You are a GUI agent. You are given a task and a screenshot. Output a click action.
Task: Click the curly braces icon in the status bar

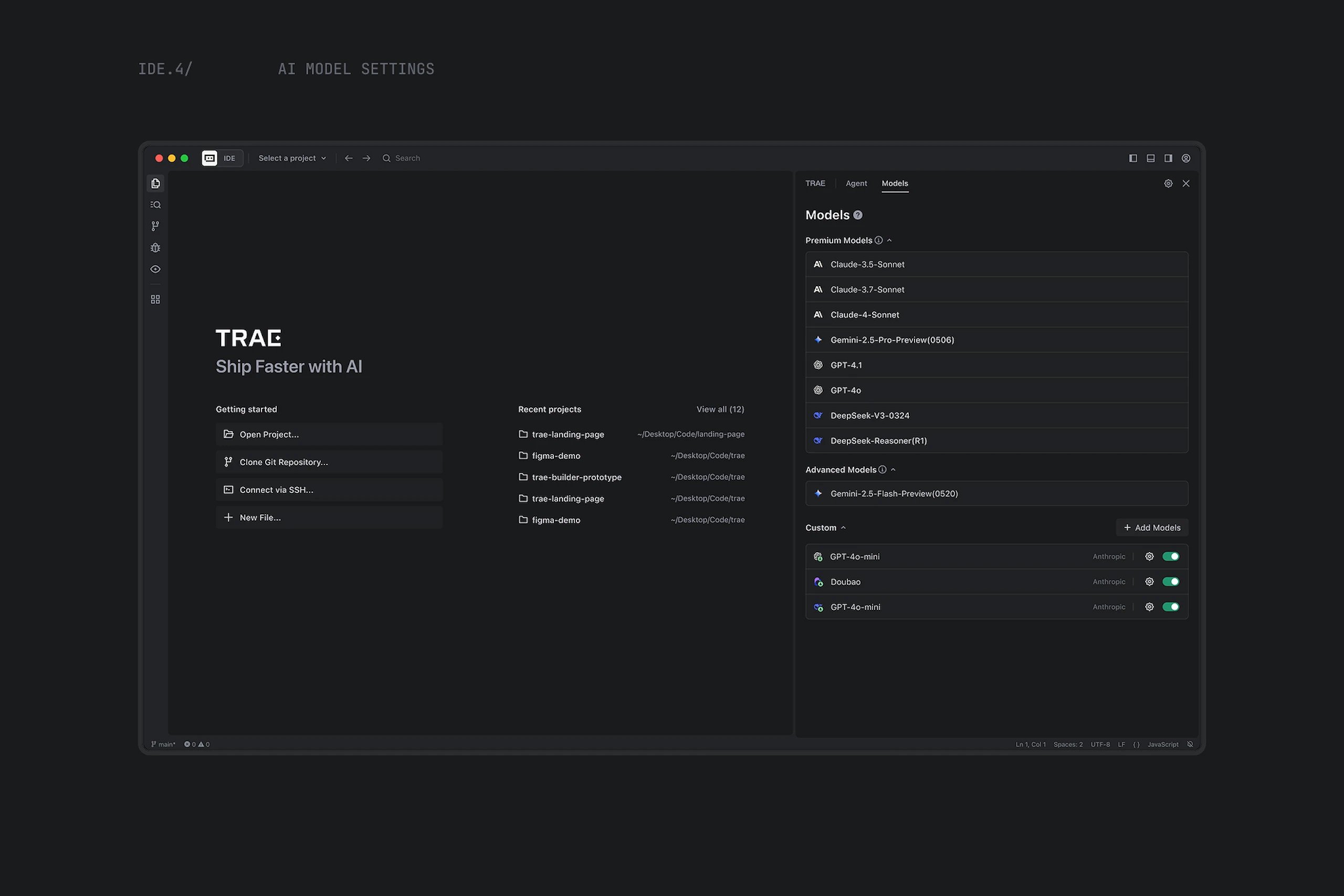point(1137,745)
